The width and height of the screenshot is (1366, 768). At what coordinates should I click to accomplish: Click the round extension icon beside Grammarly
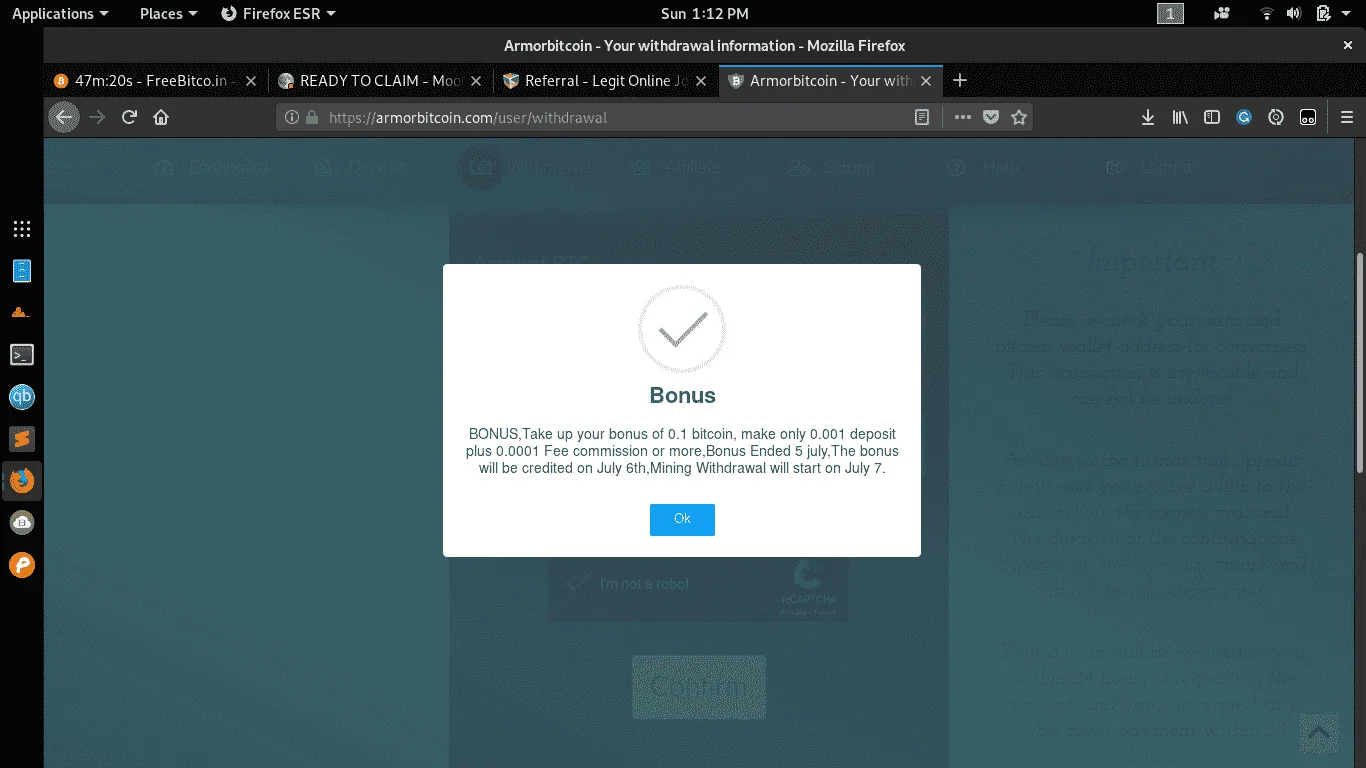pos(1276,117)
